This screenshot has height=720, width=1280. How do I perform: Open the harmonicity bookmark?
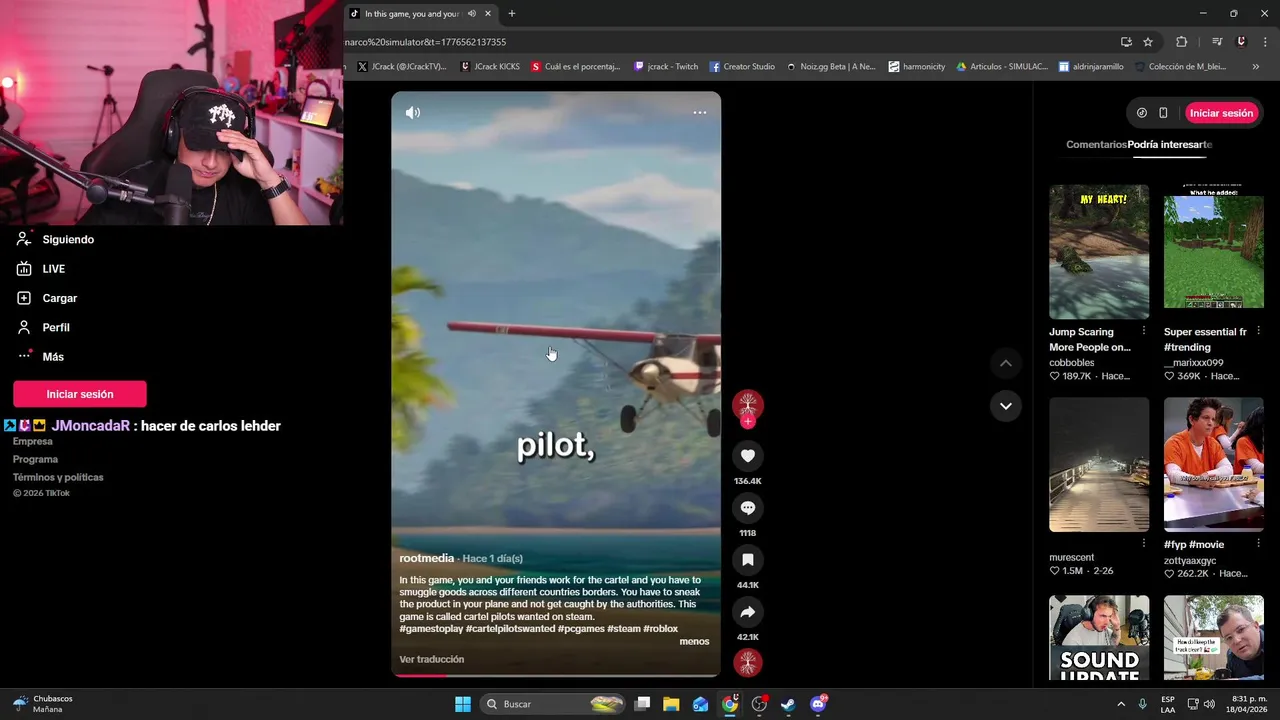[917, 67]
